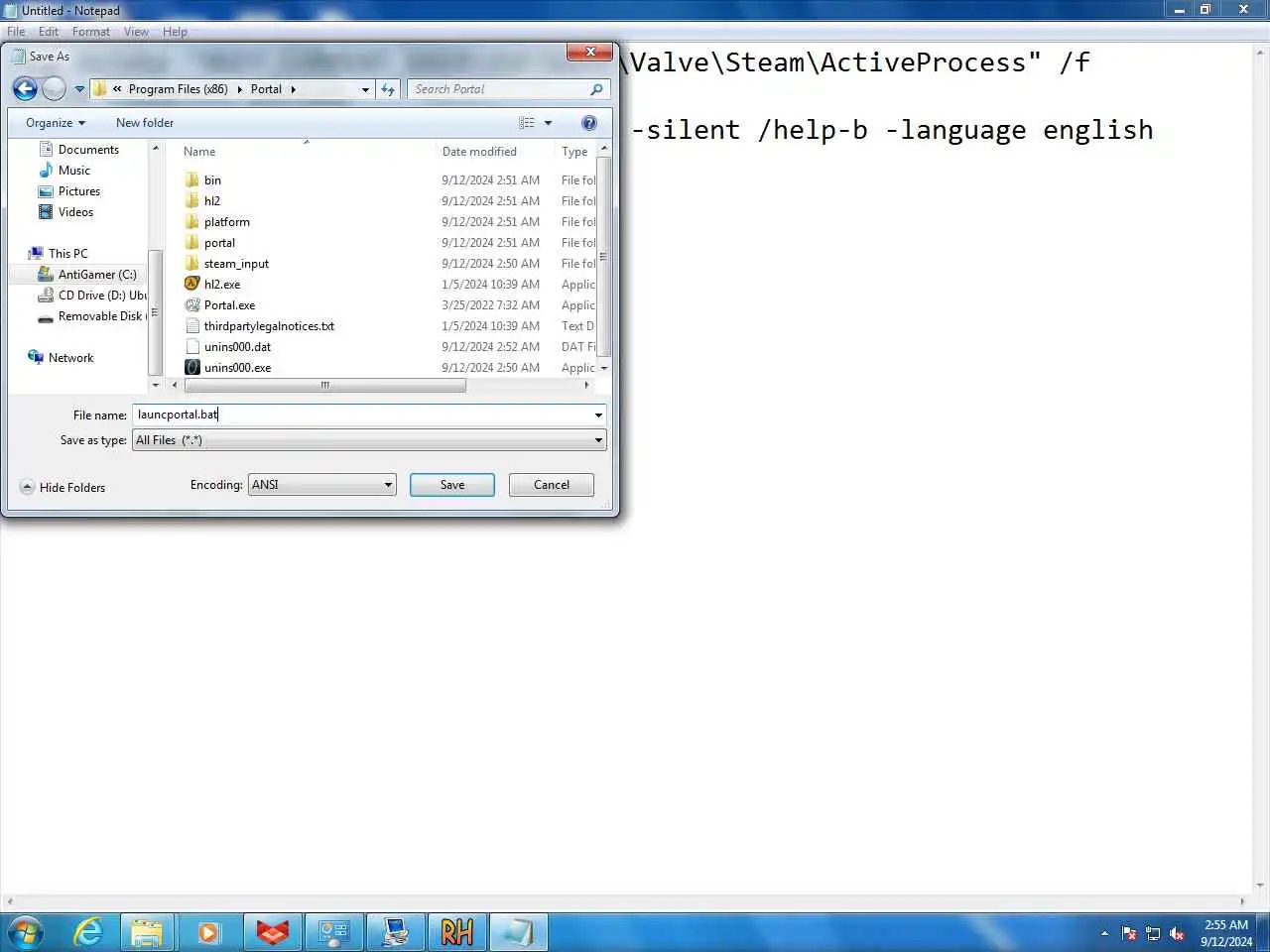
Task: Click the portal folder icon
Action: pyautogui.click(x=192, y=243)
